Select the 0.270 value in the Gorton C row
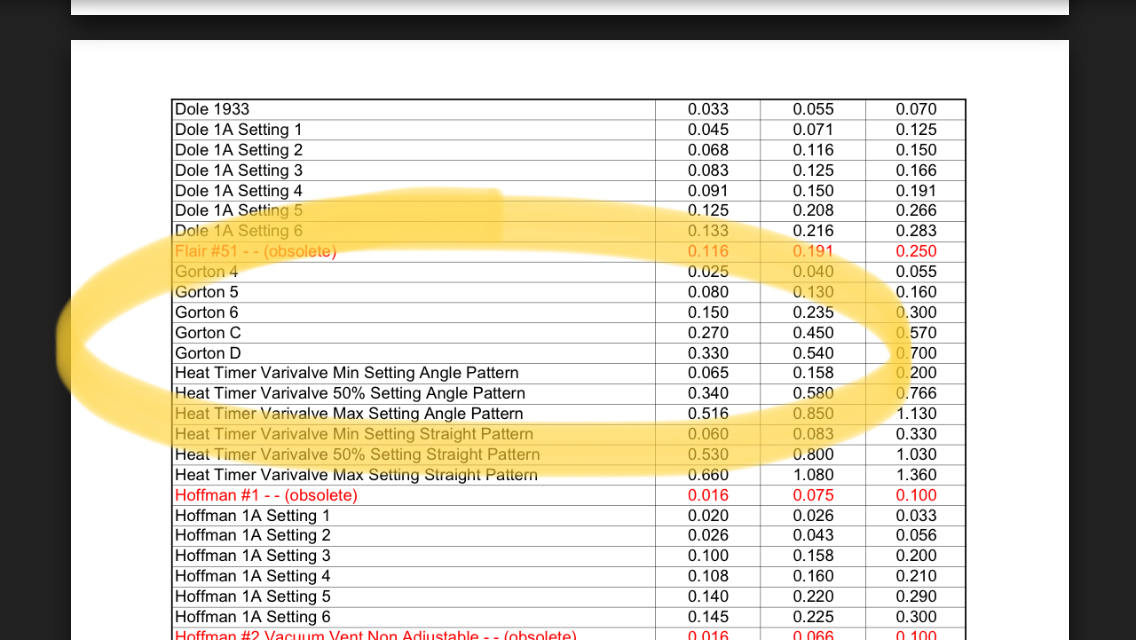1136x640 pixels. pos(708,333)
